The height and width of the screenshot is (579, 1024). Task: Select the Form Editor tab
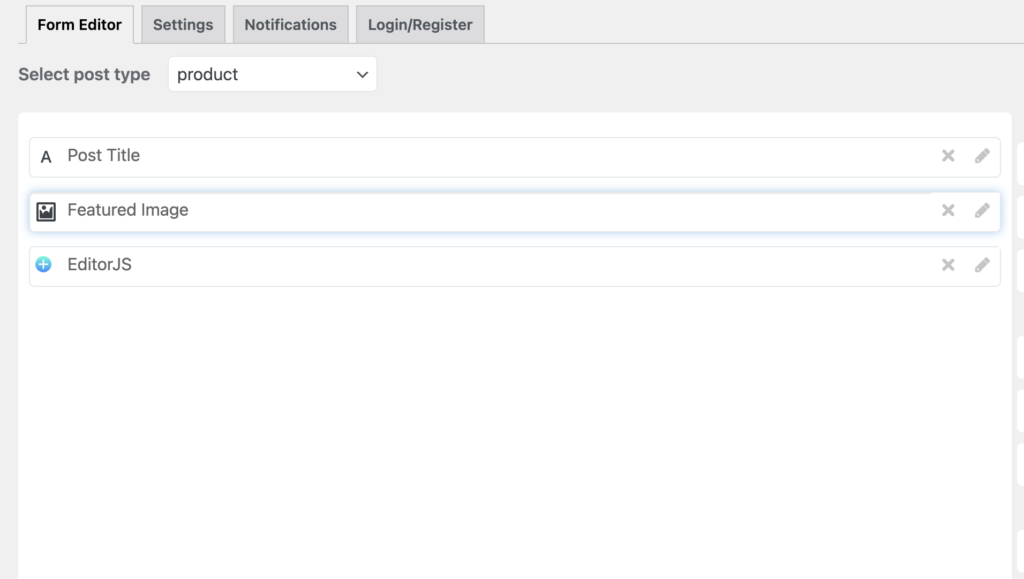tap(79, 25)
